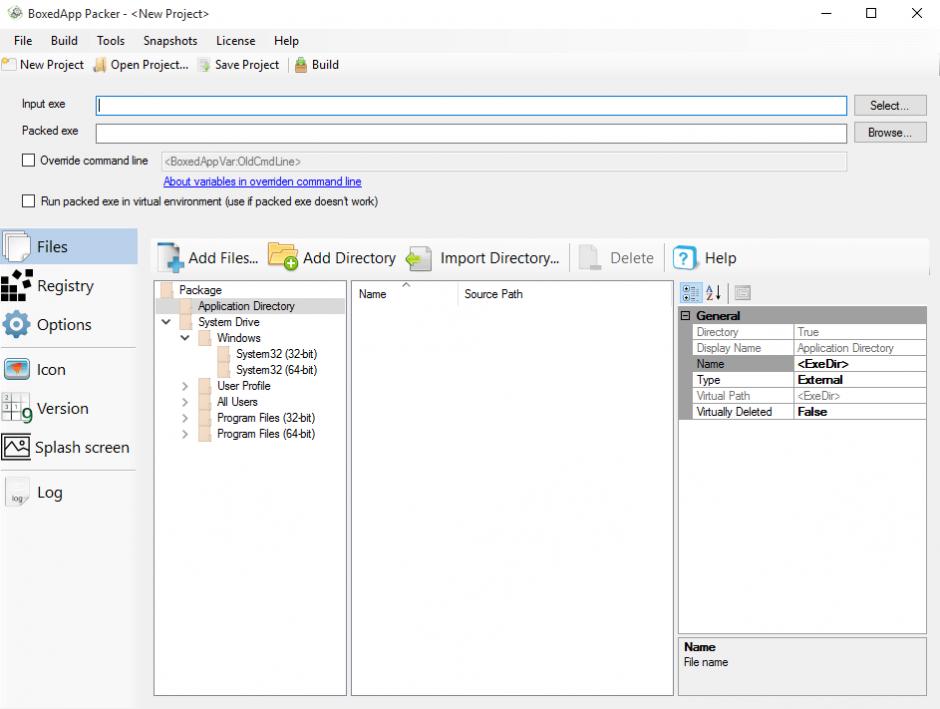Click the command line variable field

(x=504, y=161)
